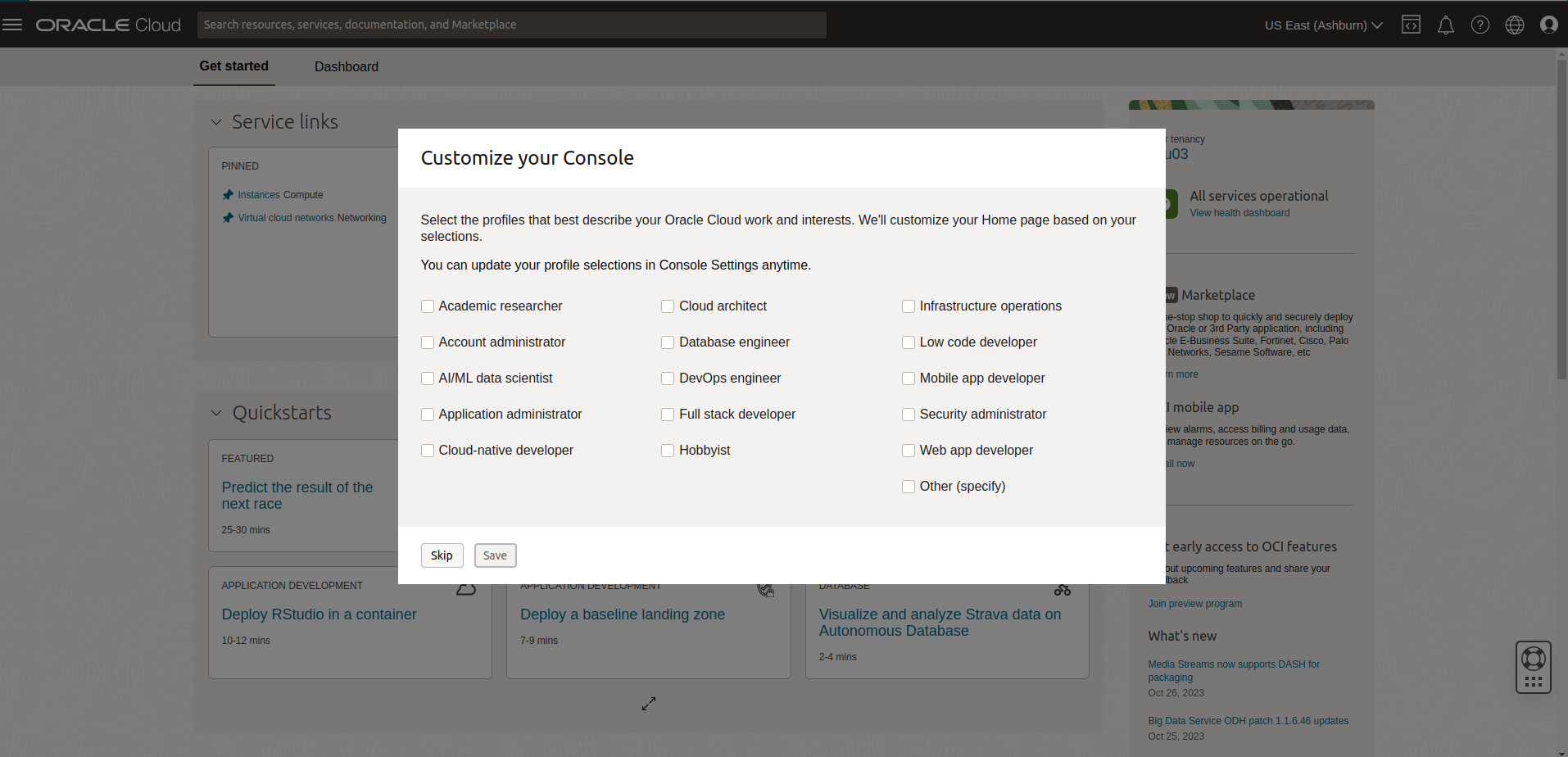This screenshot has width=1568, height=757.
Task: Check the Full stack developer checkbox
Action: (668, 415)
